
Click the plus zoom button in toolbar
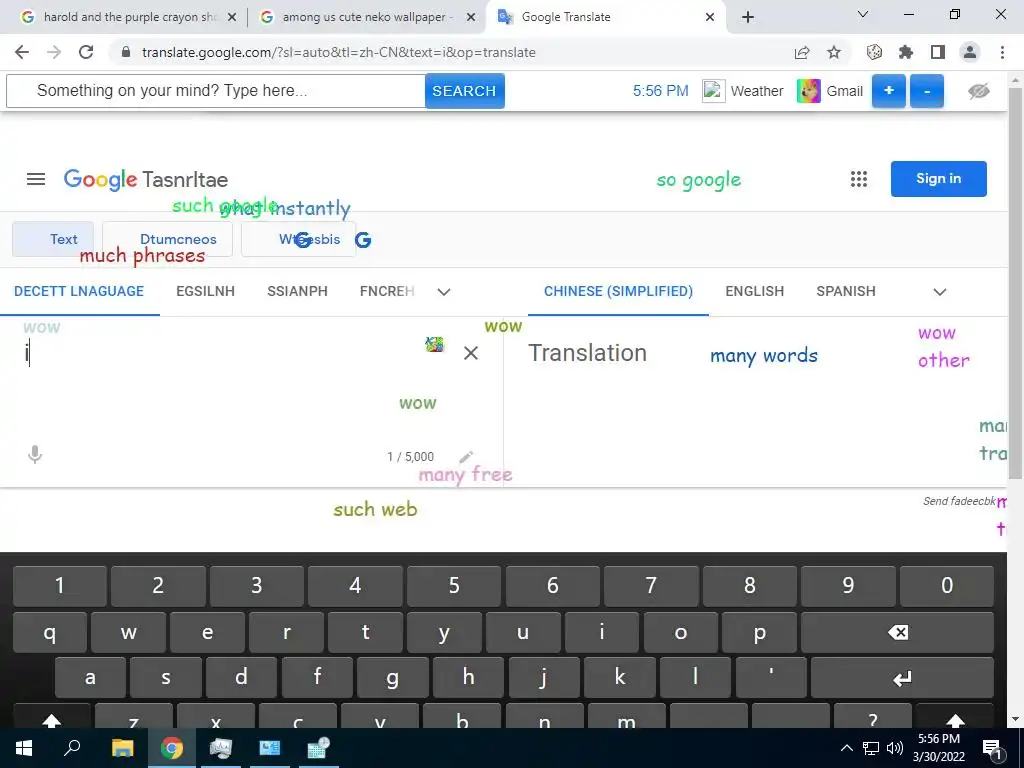(x=889, y=91)
